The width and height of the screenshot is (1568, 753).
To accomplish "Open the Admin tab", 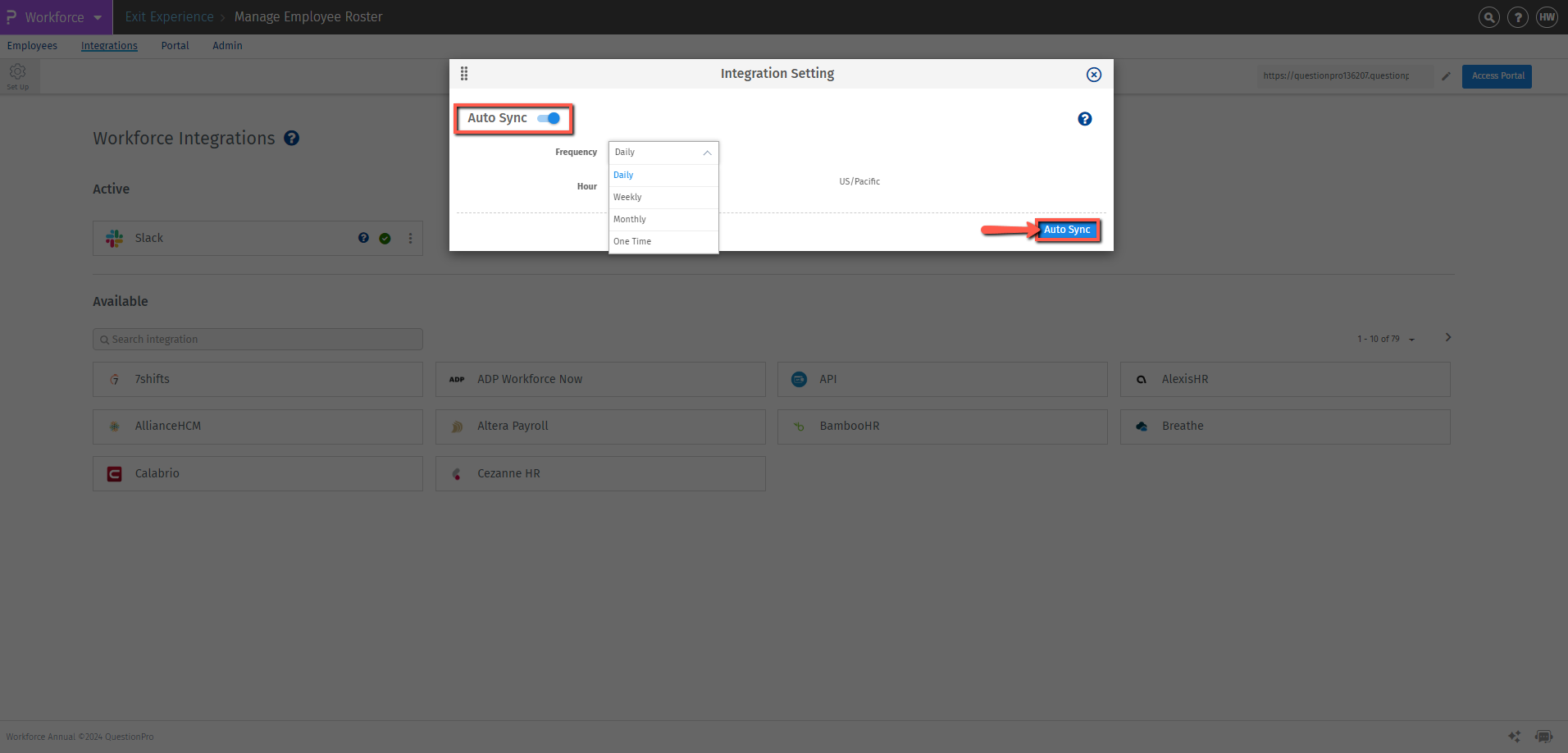I will (x=227, y=45).
